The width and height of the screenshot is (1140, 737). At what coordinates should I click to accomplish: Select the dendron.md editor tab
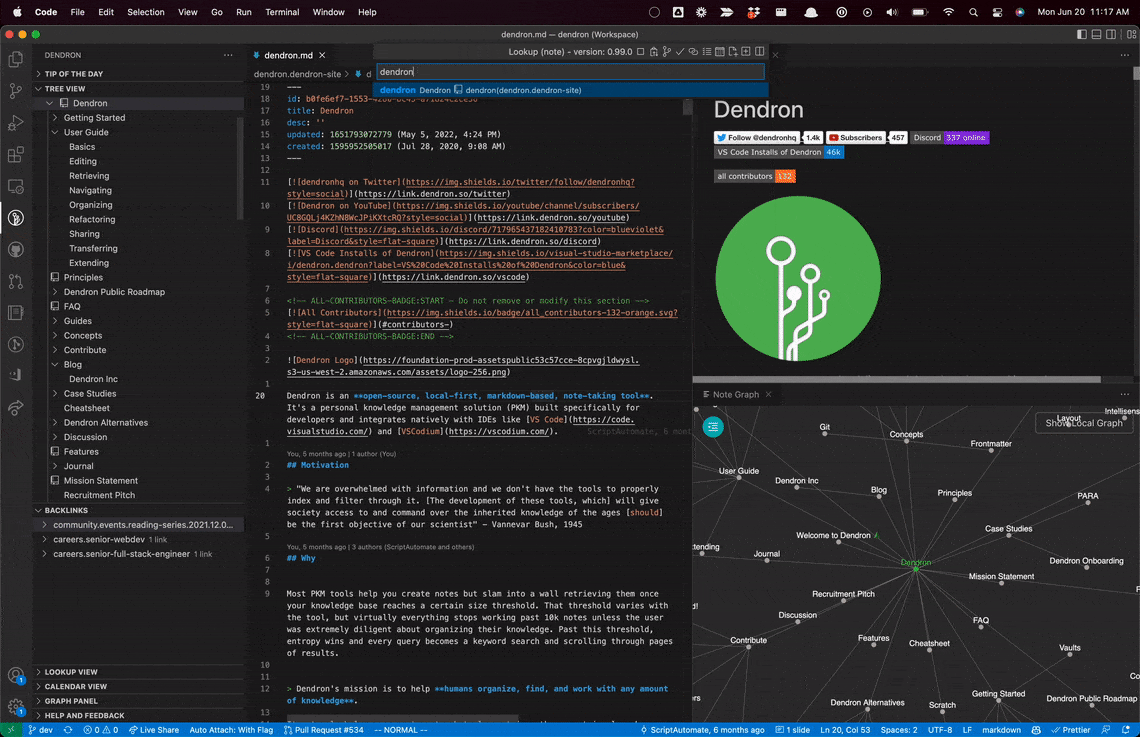pyautogui.click(x=289, y=55)
